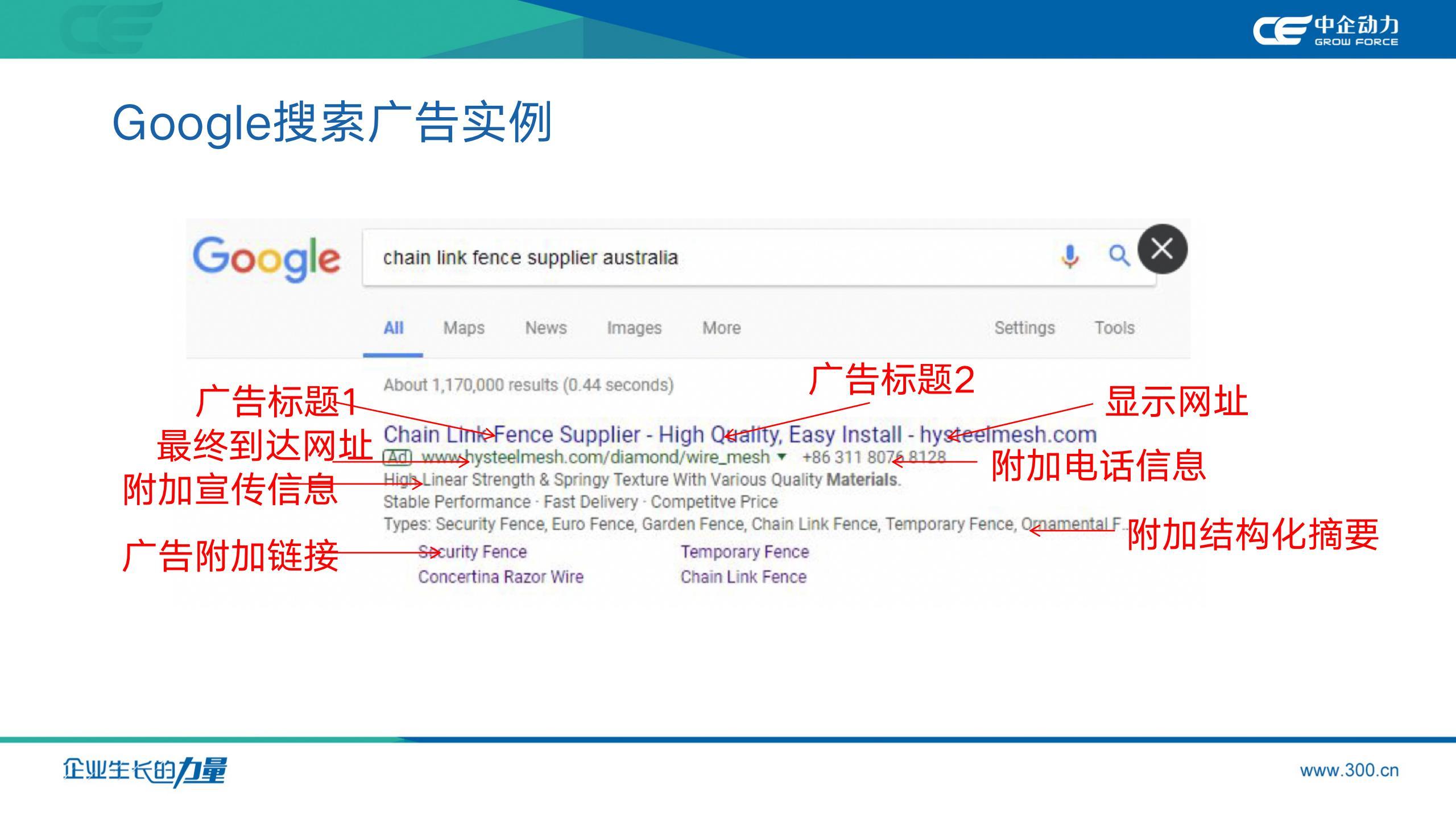
Task: Click the slide title Google搜索广告实例
Action: (332, 122)
